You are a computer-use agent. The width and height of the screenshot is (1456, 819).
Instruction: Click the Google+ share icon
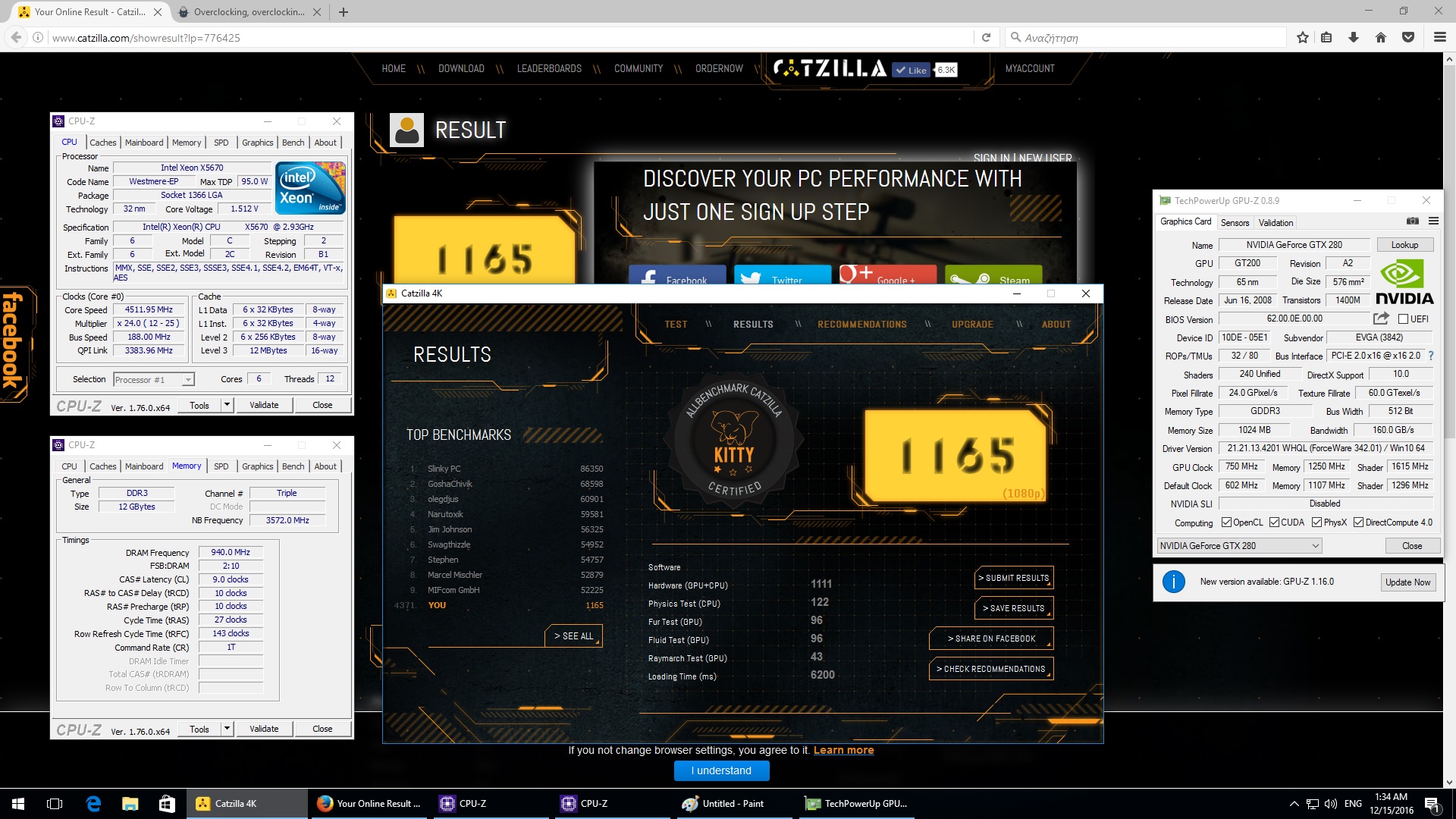coord(888,275)
